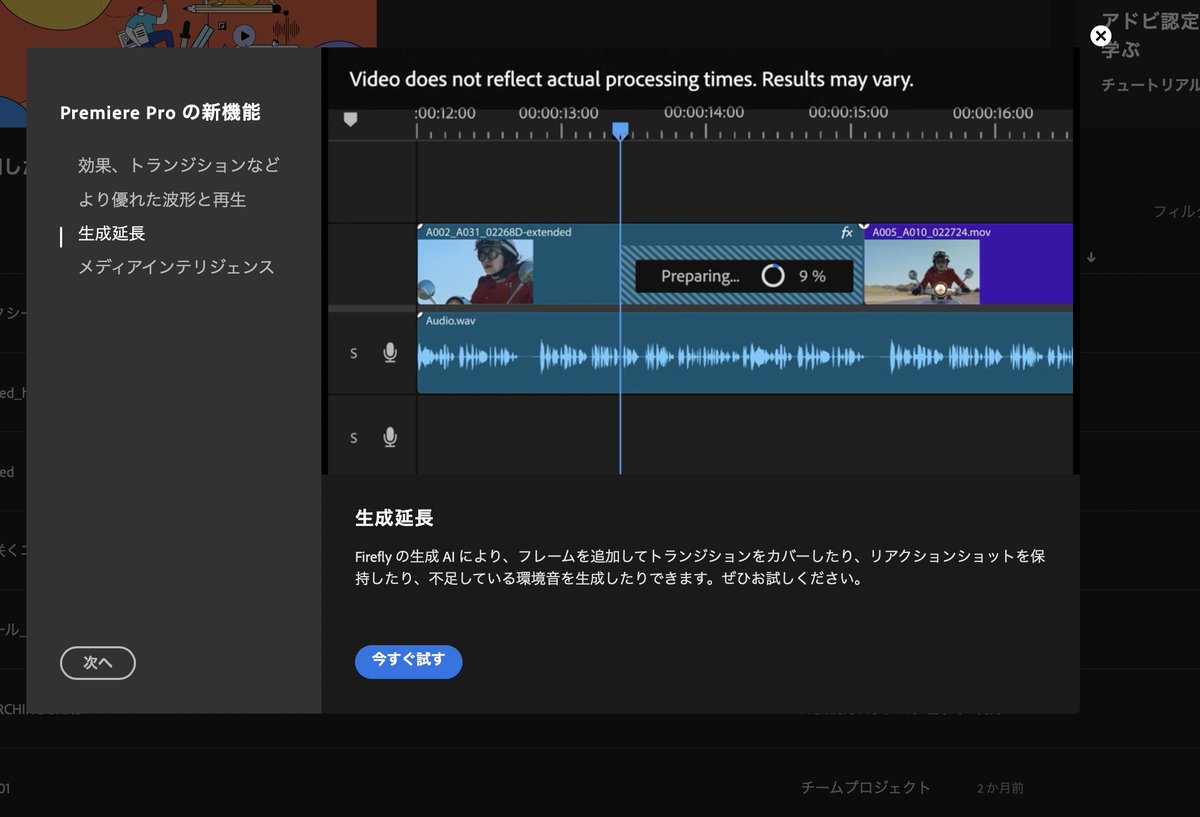Open the 効果、トランジションなど section
This screenshot has height=817, width=1200.
[179, 165]
